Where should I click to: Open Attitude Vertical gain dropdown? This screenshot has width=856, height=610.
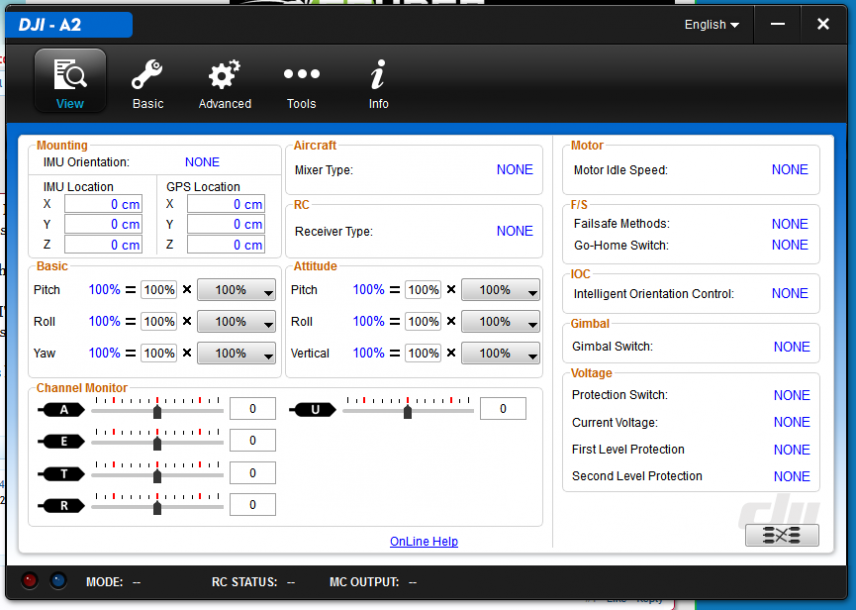500,353
